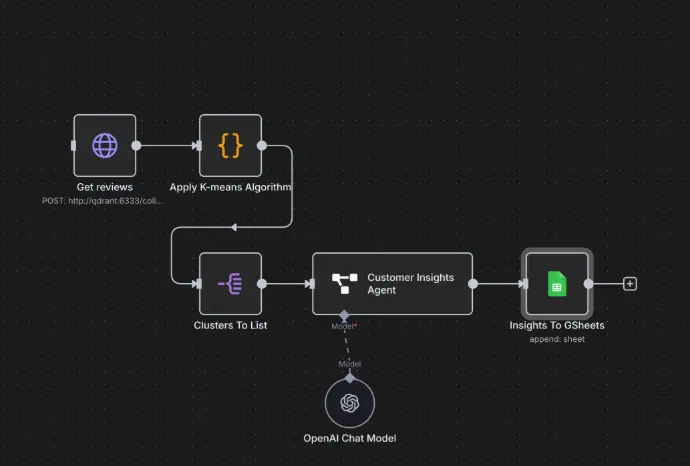Click the "Insights To GSheets" label text

[x=556, y=325]
